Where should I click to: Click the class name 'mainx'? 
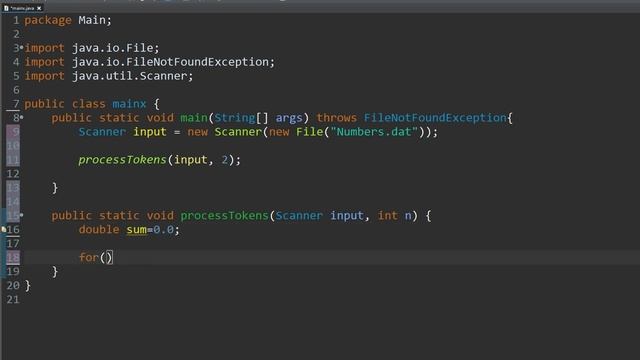click(x=129, y=104)
